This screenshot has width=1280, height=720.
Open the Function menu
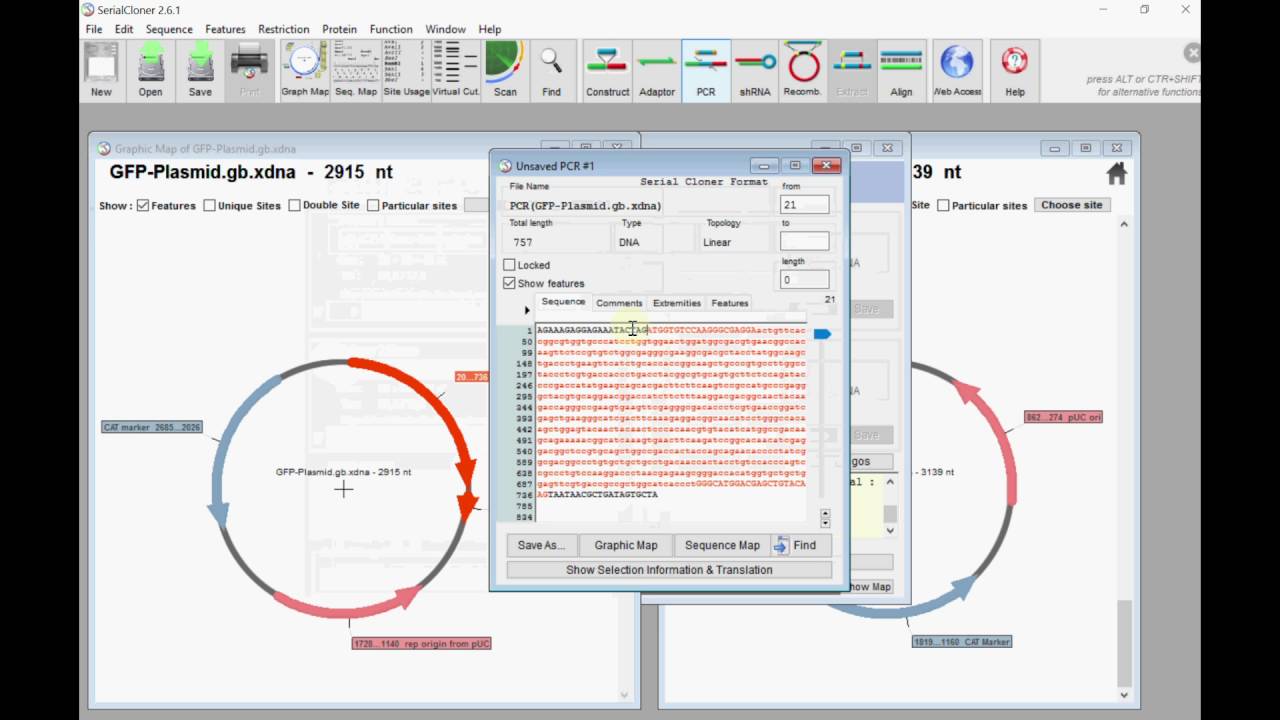(x=391, y=29)
